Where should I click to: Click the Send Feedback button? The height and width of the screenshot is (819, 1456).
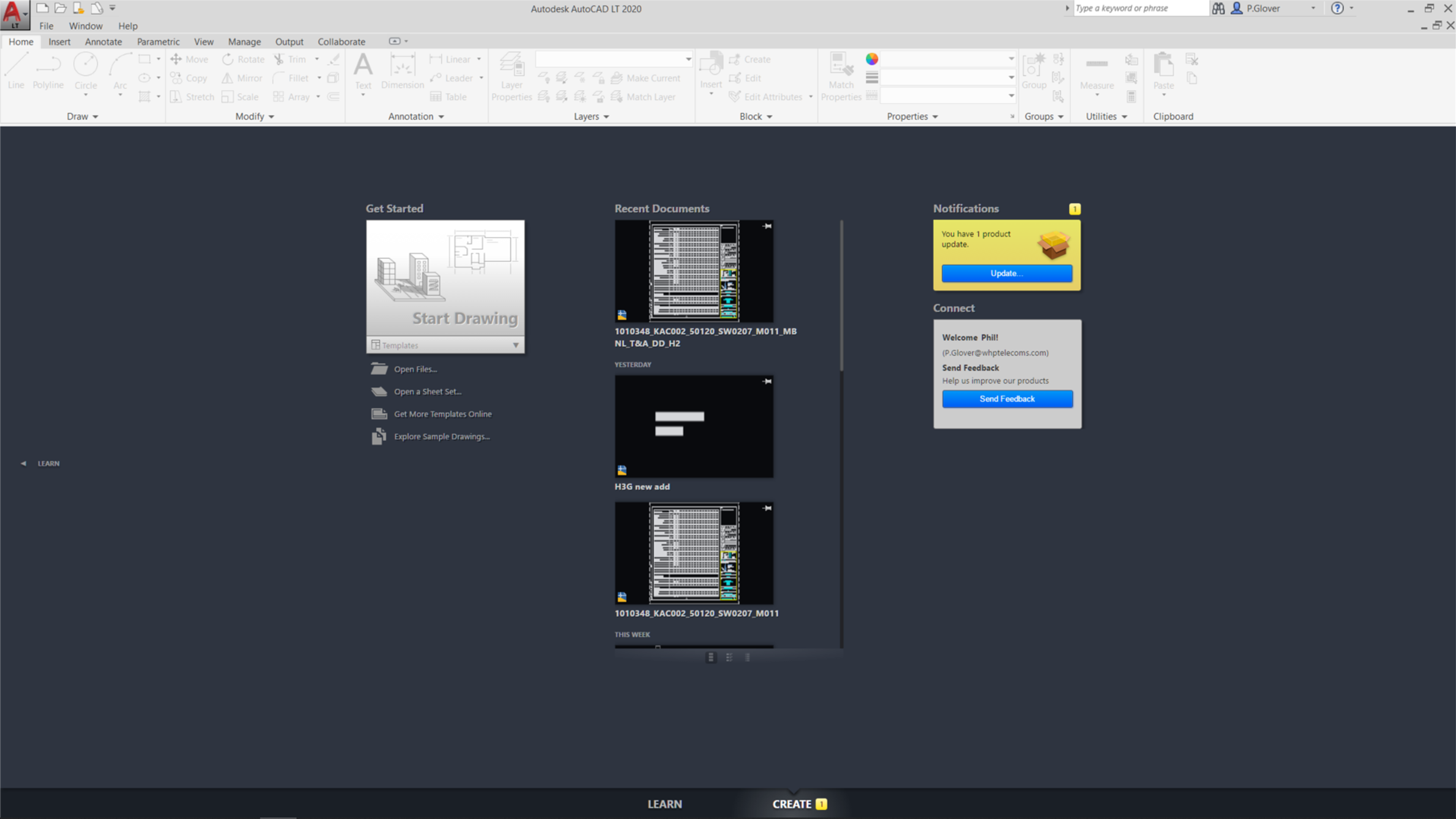click(1006, 398)
